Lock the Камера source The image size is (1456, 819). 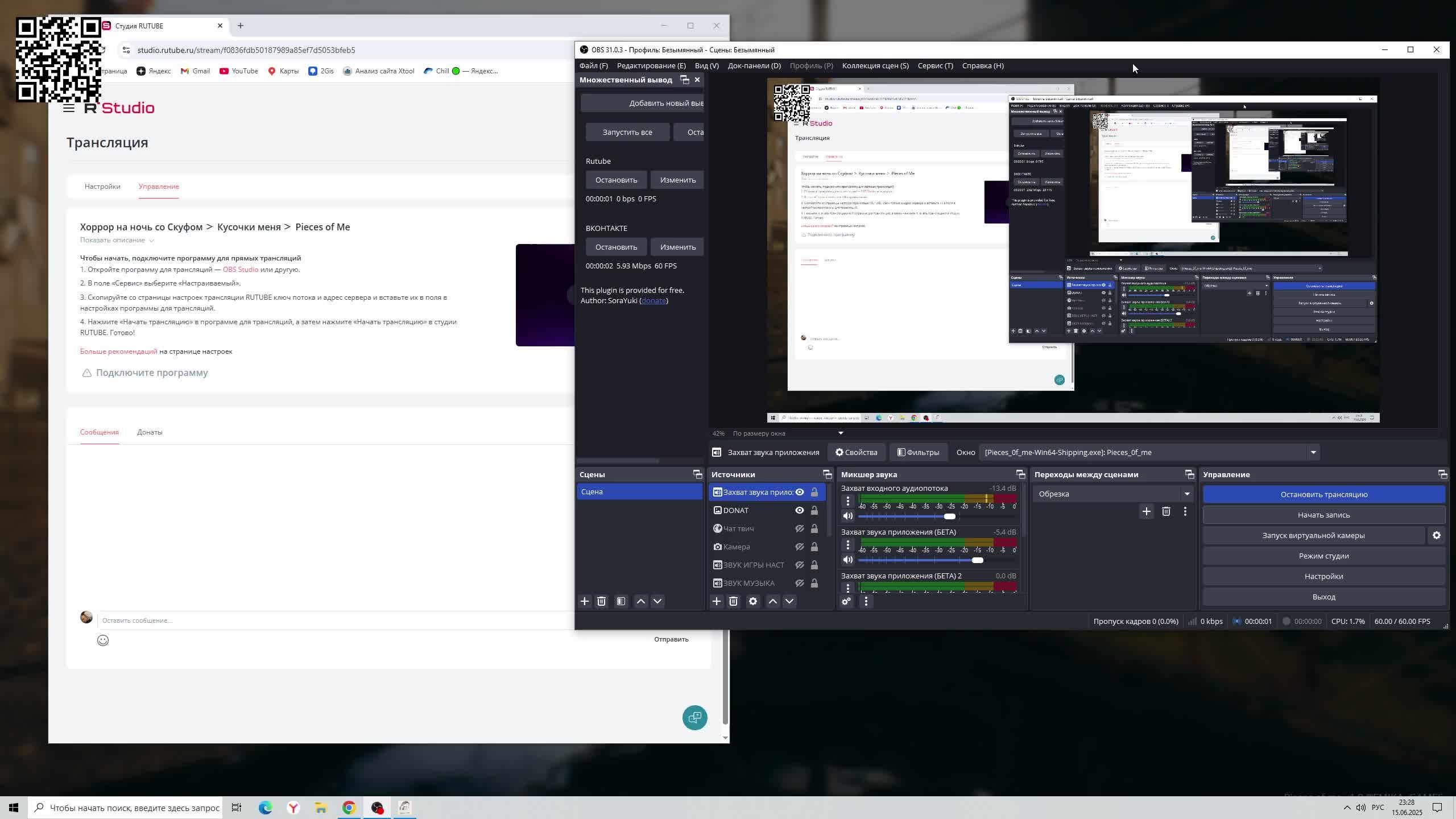click(814, 547)
